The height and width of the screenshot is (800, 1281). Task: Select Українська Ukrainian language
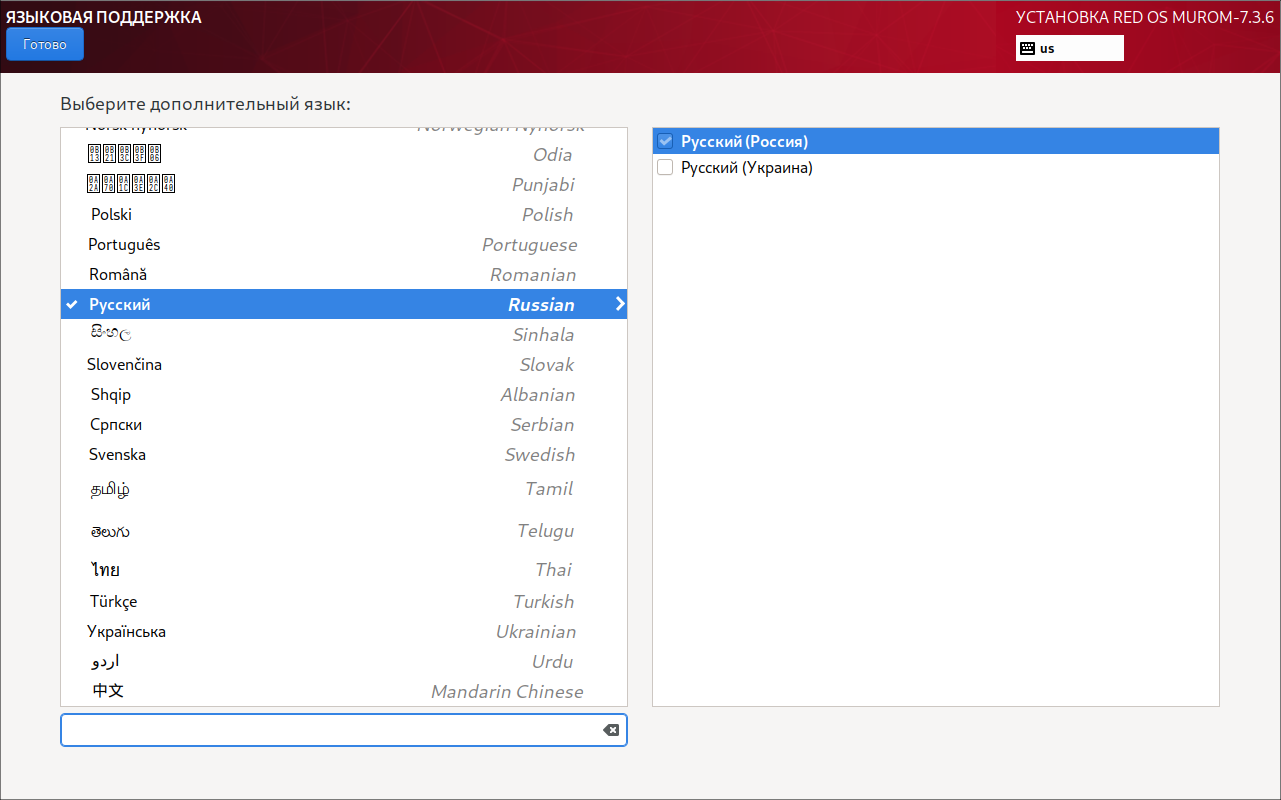(x=343, y=632)
